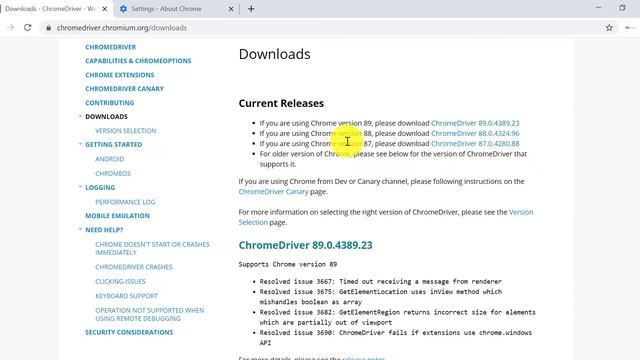This screenshot has width=640, height=360.
Task: Open Operation Not Supported When Using Remote Debugging
Action: tap(149, 314)
